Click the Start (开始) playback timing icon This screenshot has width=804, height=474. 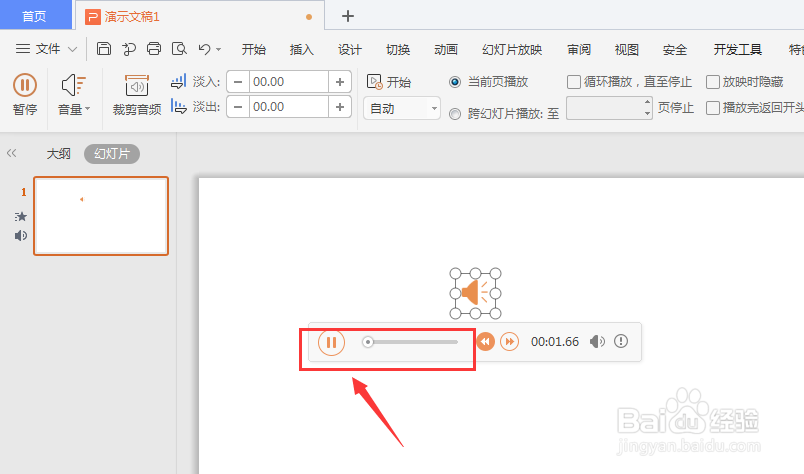tap(374, 82)
